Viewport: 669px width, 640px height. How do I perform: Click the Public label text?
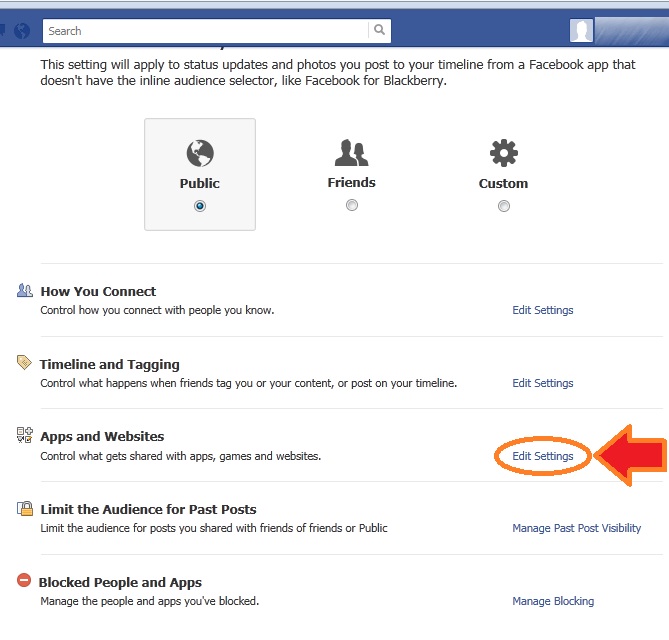click(x=200, y=183)
